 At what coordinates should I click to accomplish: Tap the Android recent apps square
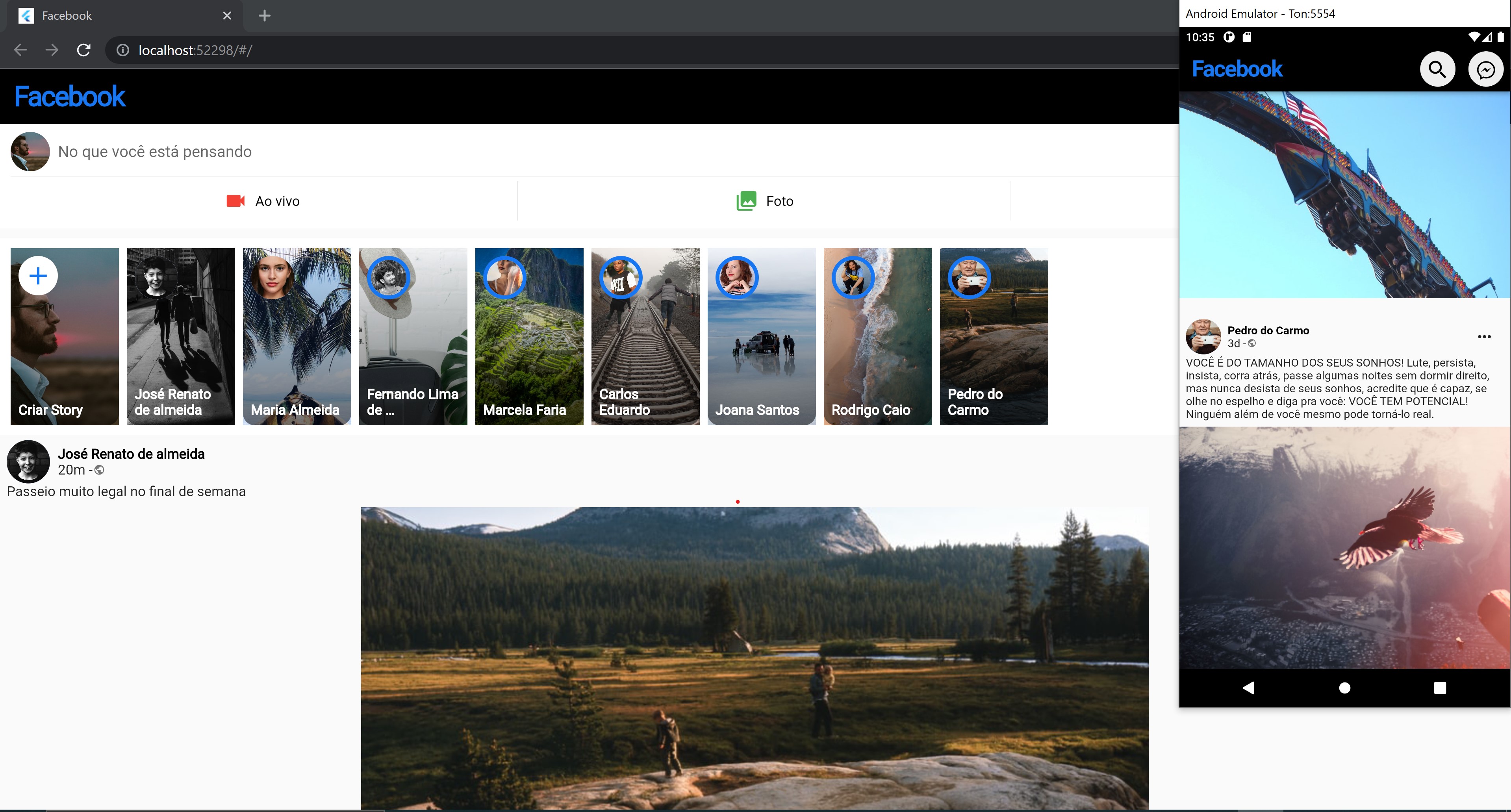1439,688
